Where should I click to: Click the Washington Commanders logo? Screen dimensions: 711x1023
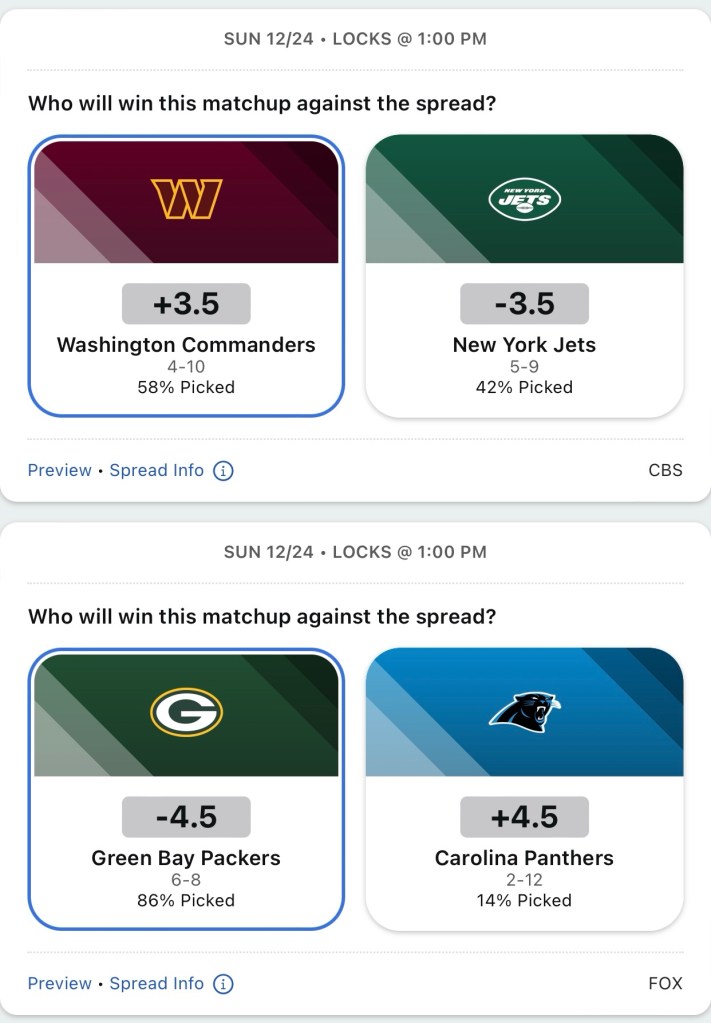[186, 199]
